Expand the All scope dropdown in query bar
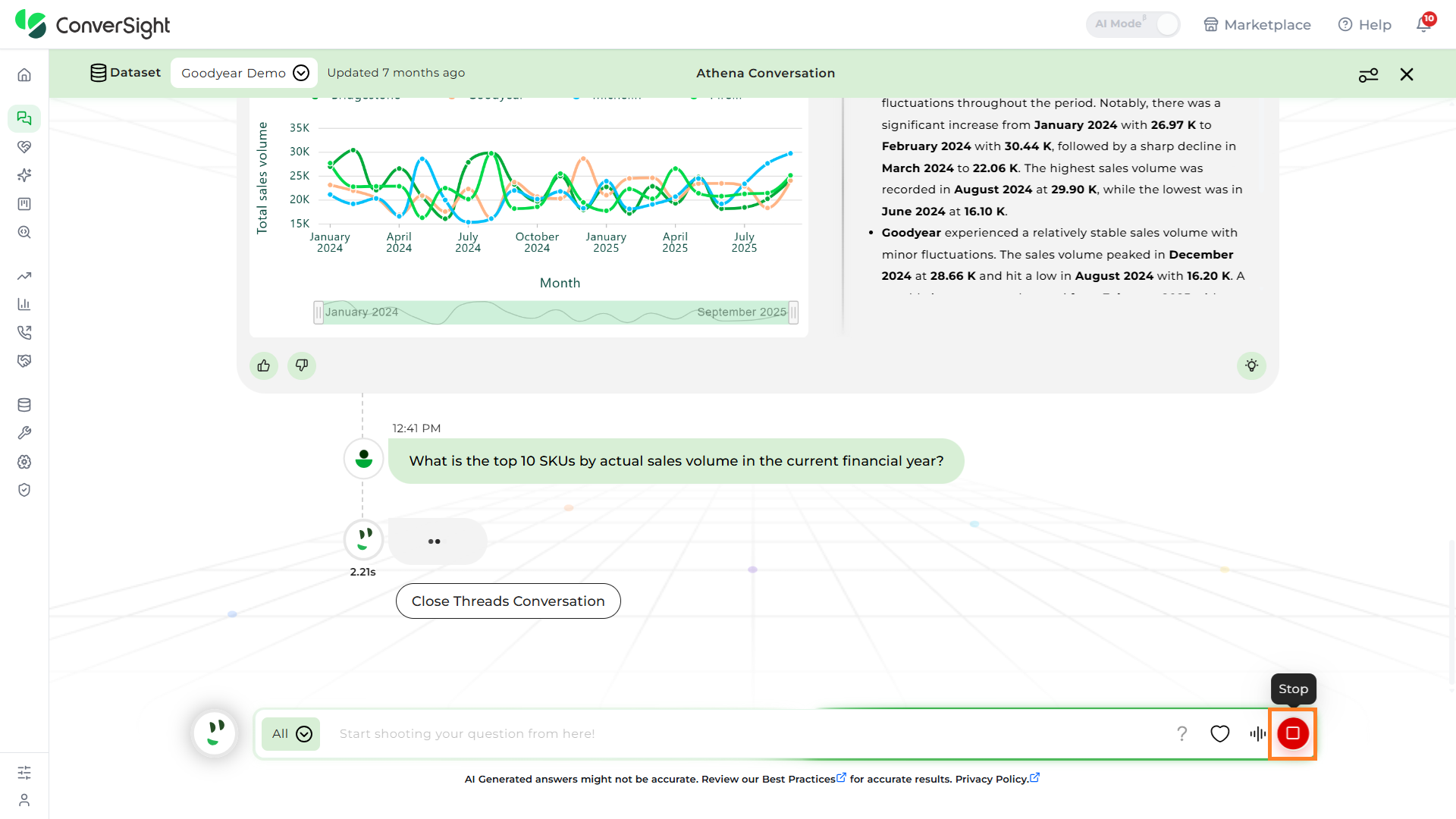The height and width of the screenshot is (819, 1456). (291, 733)
